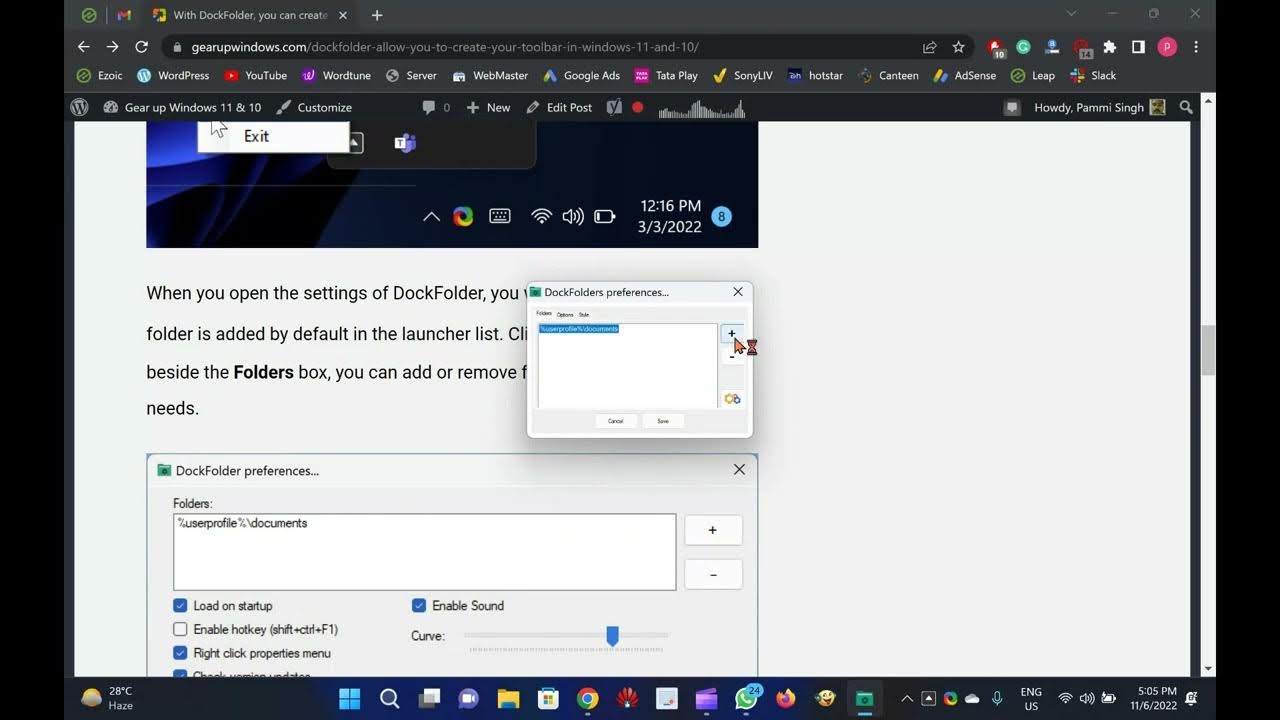Click Save in DockFolders preferences
The height and width of the screenshot is (720, 1280).
click(663, 421)
